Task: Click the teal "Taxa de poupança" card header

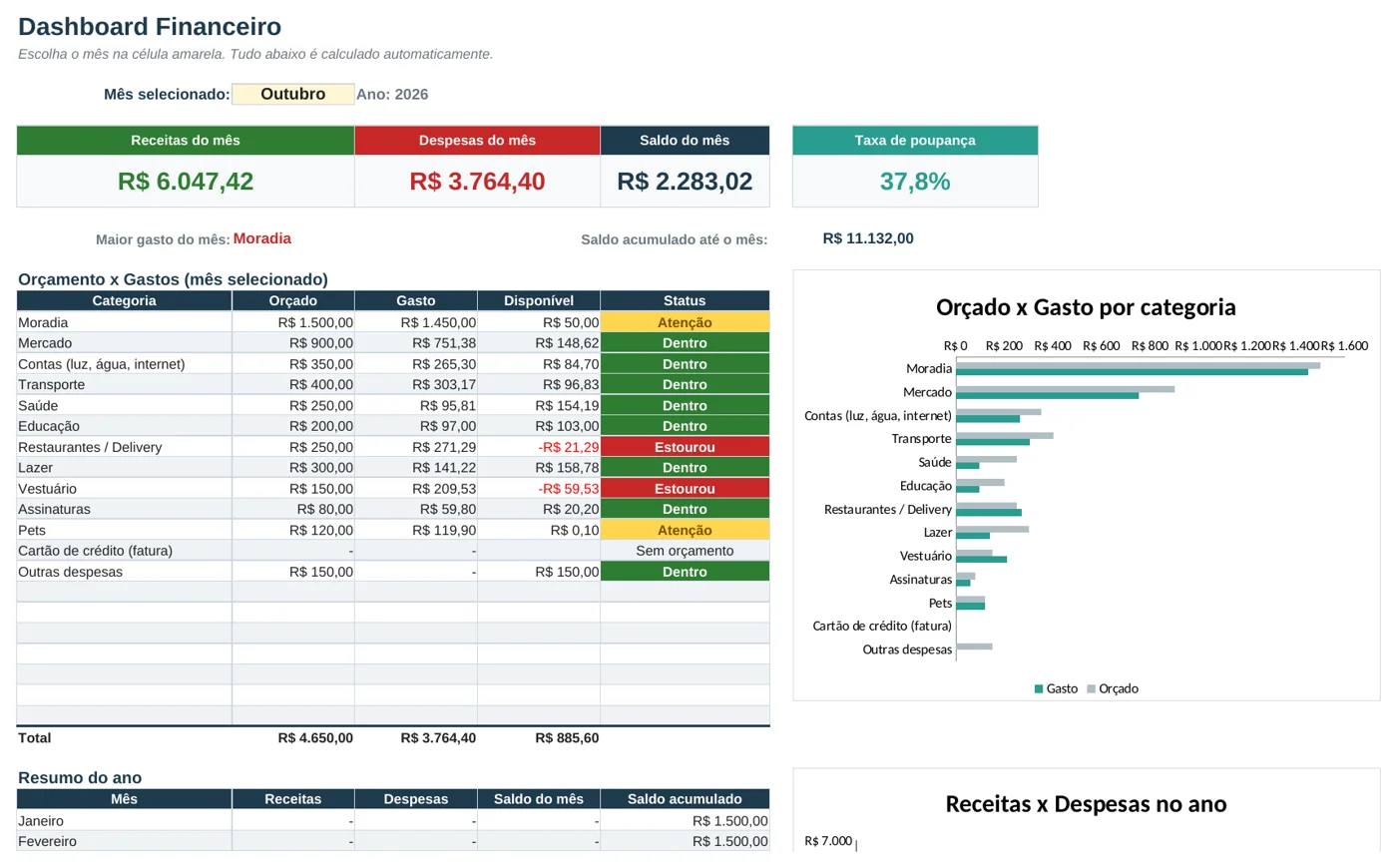Action: click(915, 141)
